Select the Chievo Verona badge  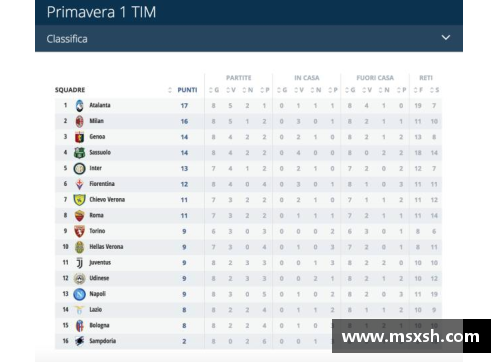(x=79, y=200)
